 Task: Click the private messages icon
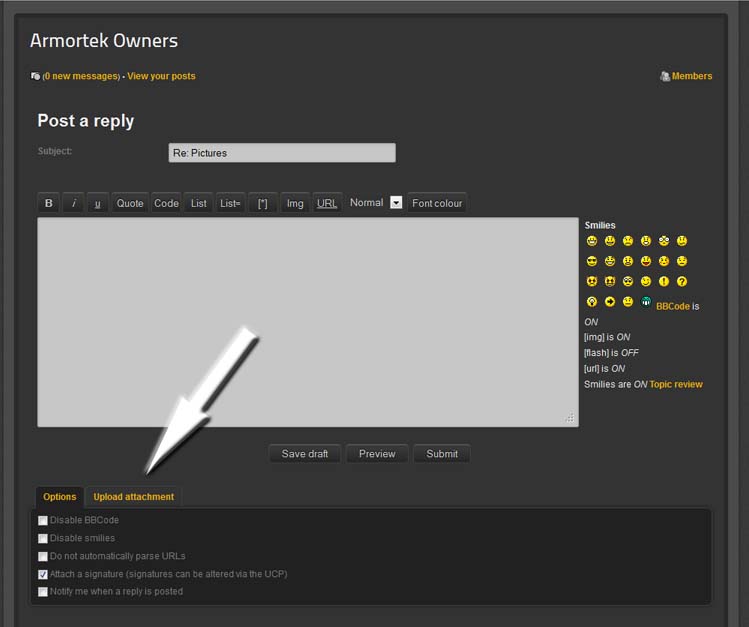(x=35, y=76)
